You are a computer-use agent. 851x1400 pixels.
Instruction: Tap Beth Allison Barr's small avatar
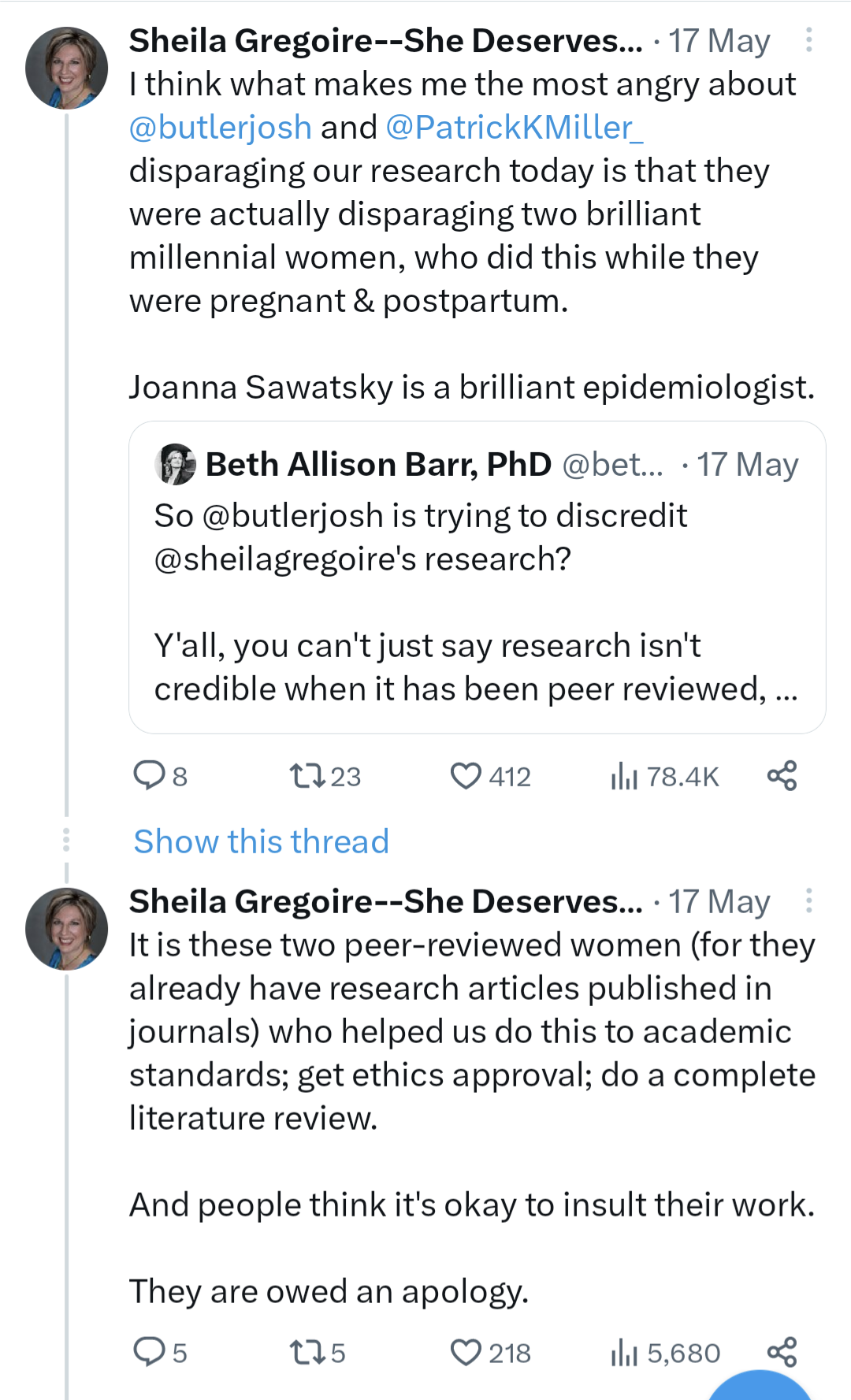(x=176, y=464)
